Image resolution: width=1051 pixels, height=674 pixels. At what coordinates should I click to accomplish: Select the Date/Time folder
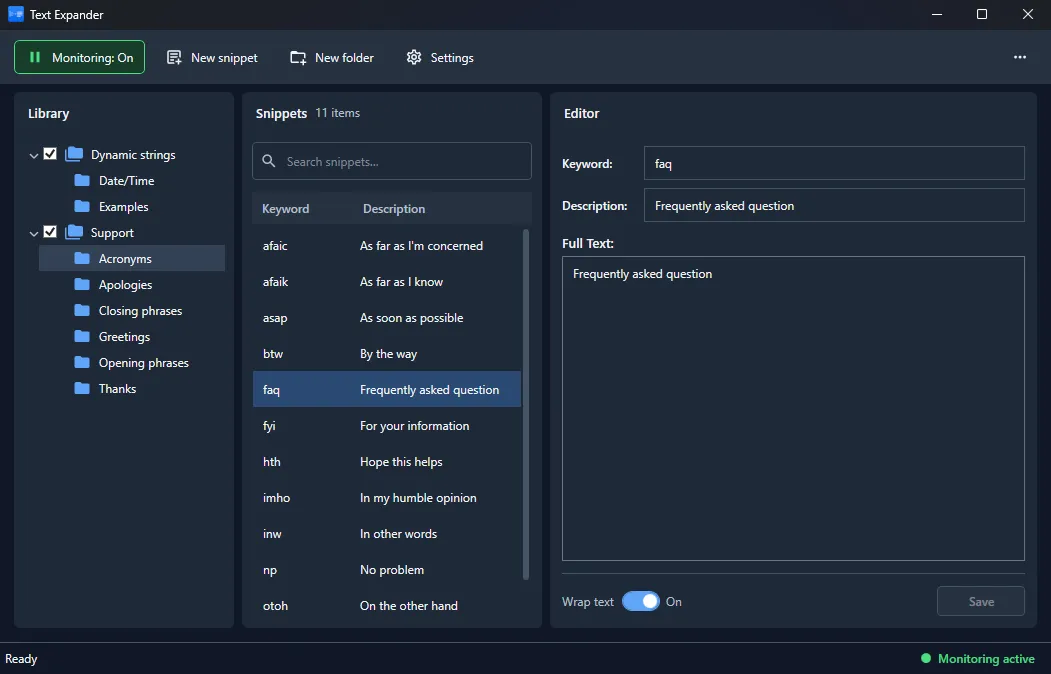point(127,180)
